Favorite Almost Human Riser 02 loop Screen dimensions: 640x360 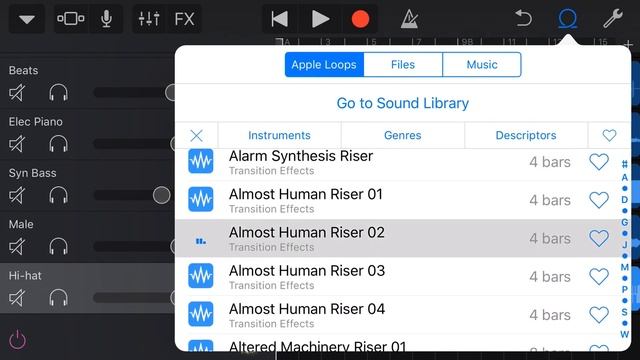[x=599, y=238]
